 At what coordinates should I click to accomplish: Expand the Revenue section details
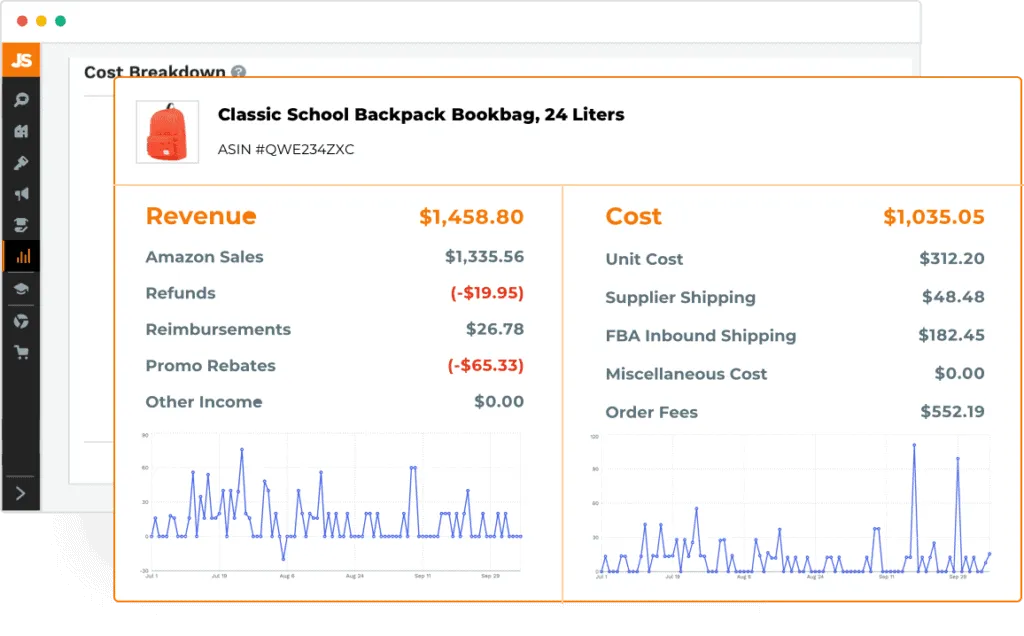[200, 217]
